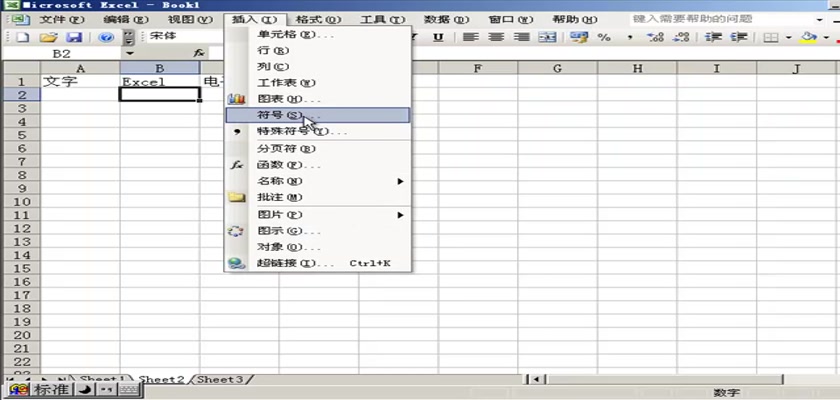840x400 pixels.
Task: Choose 单元格 (Cells) from the Insert menu
Action: click(318, 35)
